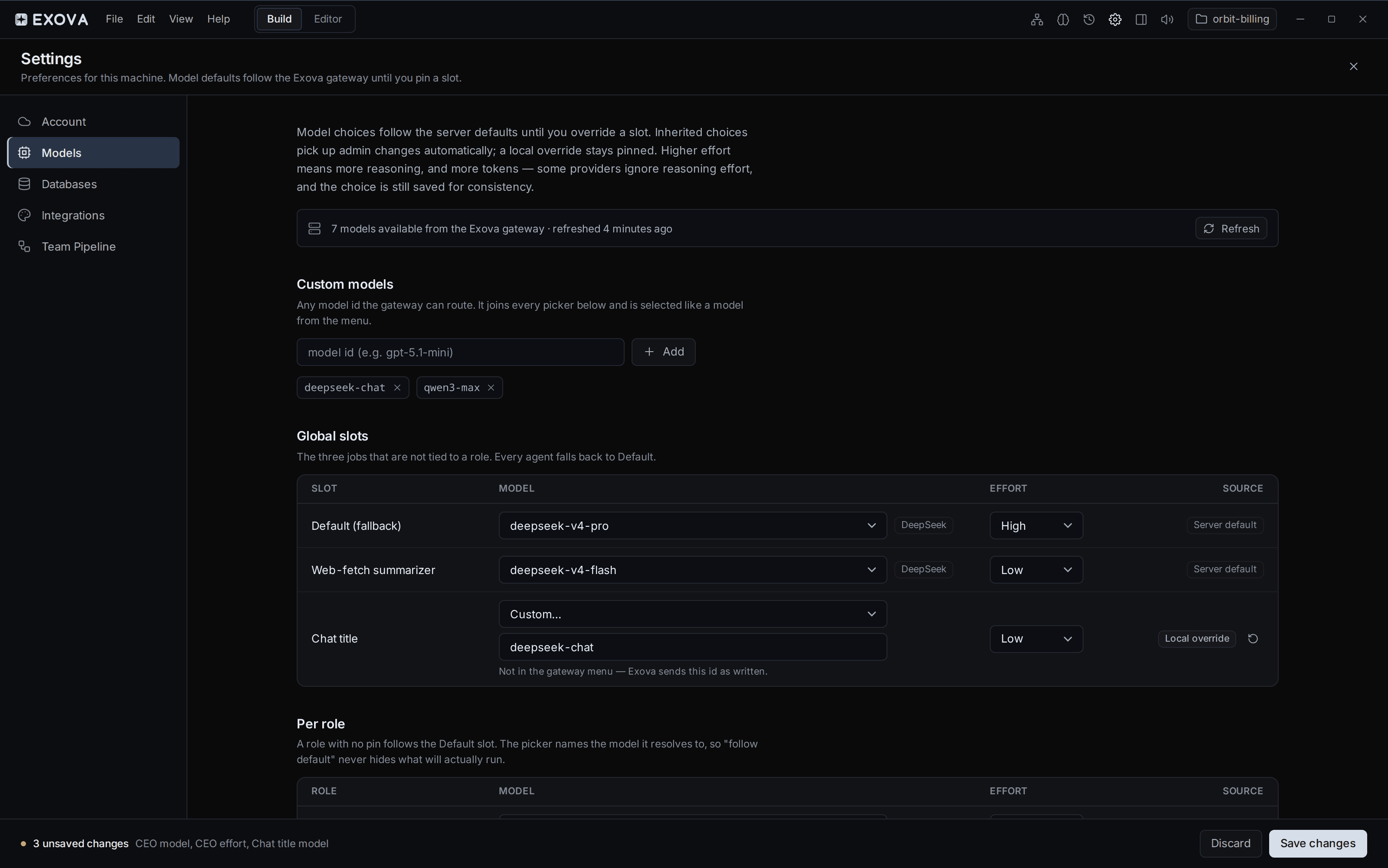Viewport: 1388px width, 868px height.
Task: Open the Team Pipeline settings section
Action: coord(93,246)
